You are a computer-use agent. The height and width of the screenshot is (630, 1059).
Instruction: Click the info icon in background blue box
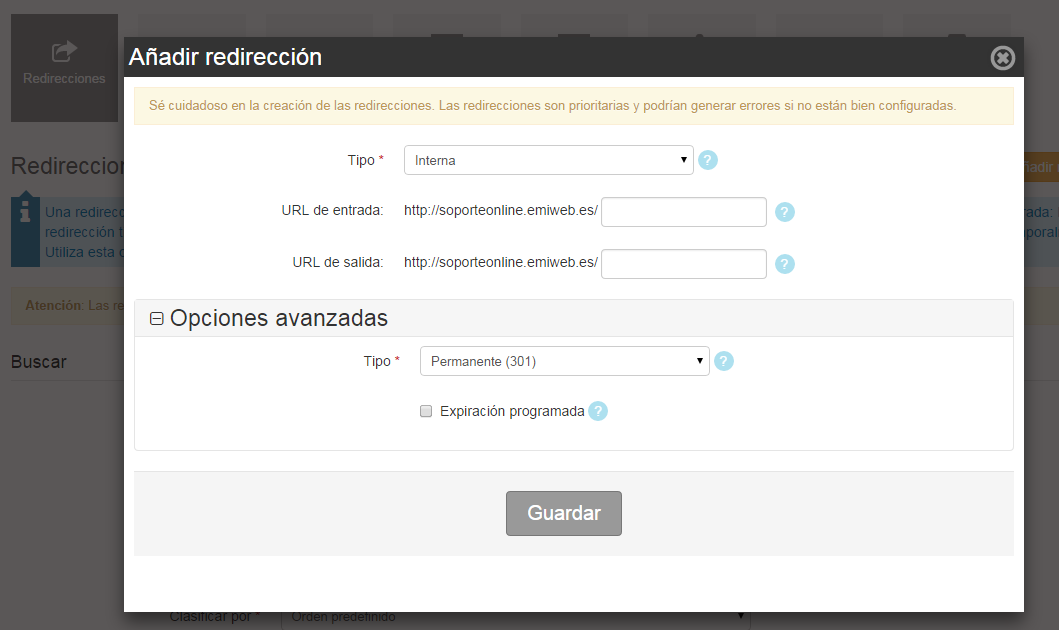tap(25, 211)
